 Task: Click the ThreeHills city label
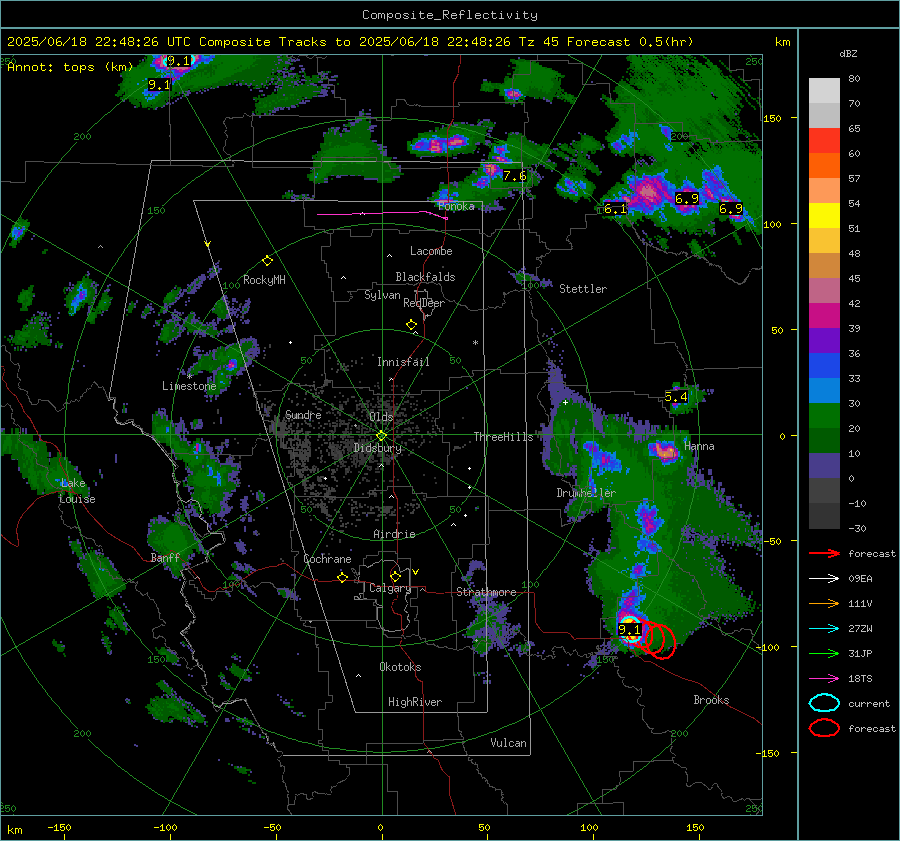point(503,437)
